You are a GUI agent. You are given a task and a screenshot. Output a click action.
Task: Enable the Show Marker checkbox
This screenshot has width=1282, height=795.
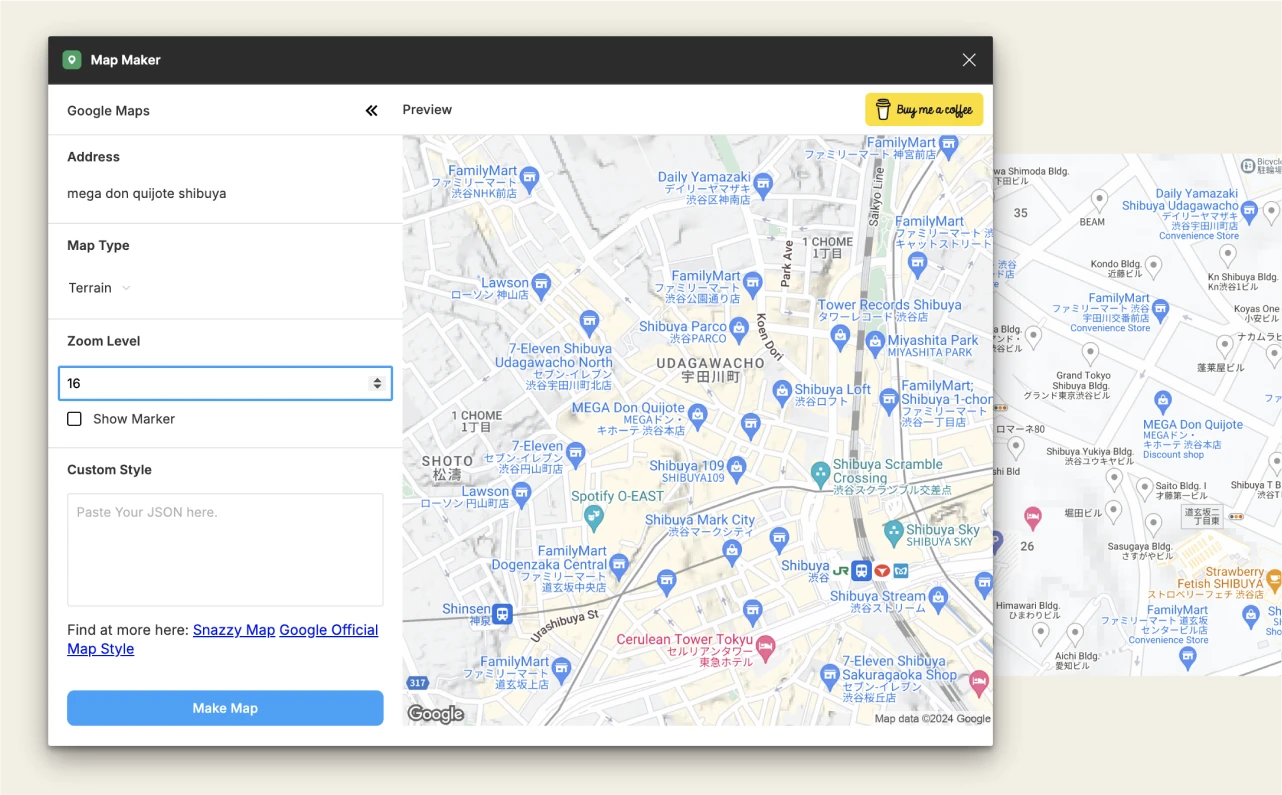74,419
